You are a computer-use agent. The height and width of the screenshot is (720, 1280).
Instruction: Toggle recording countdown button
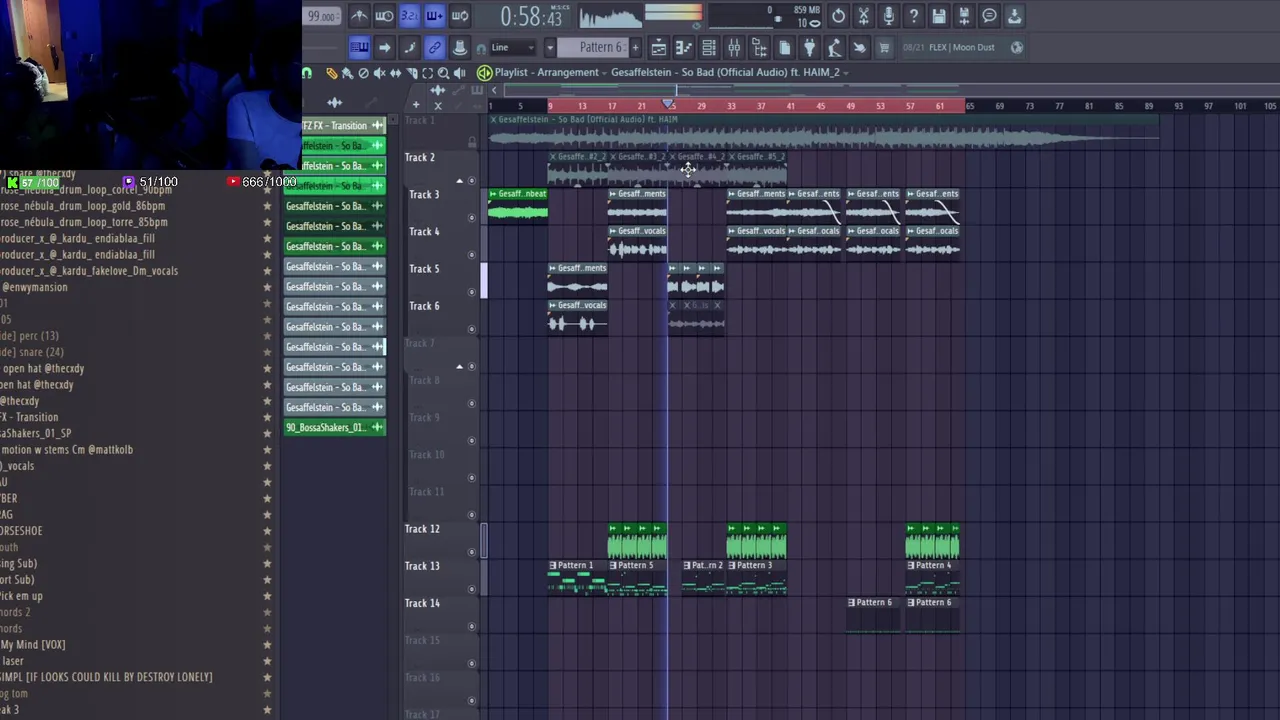click(410, 16)
